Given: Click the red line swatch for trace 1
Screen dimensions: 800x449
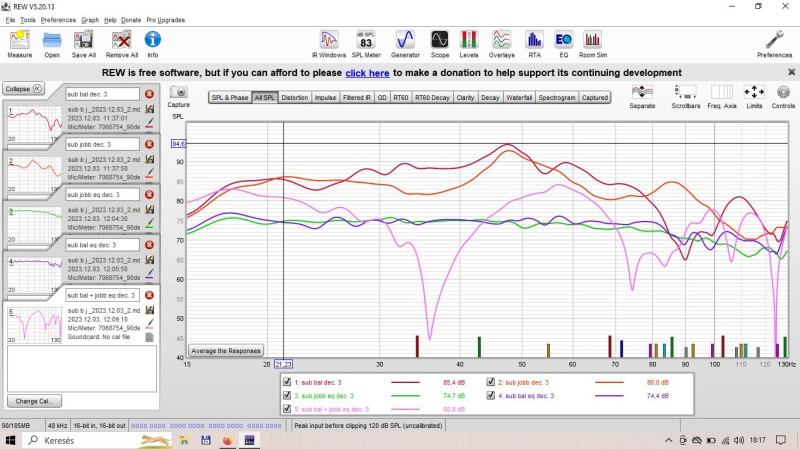Looking at the screenshot, I should (x=406, y=382).
